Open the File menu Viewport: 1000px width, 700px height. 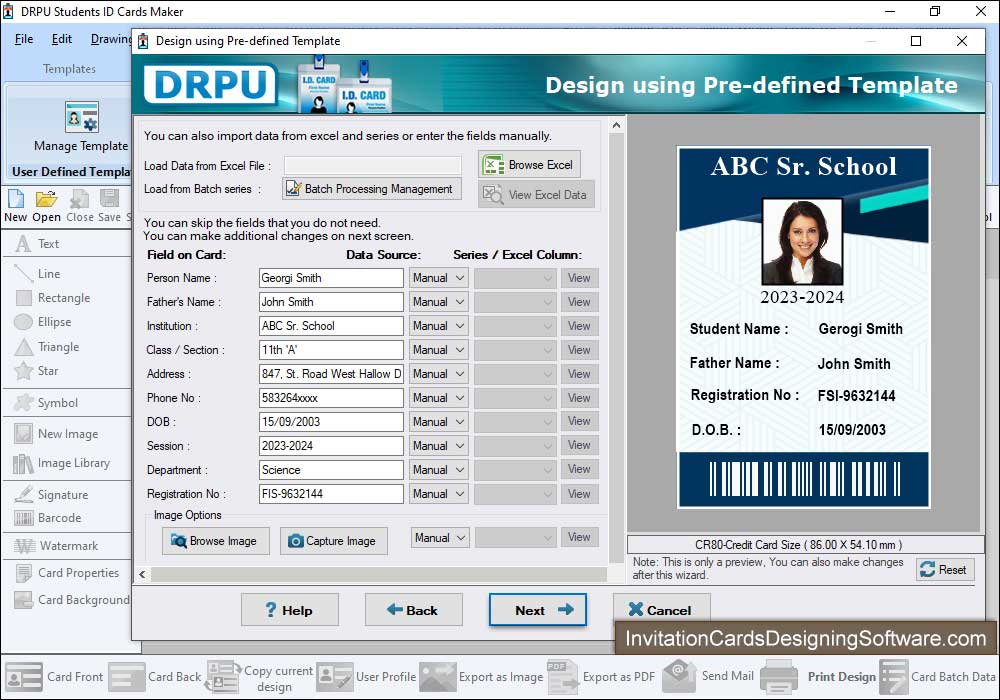pos(24,39)
